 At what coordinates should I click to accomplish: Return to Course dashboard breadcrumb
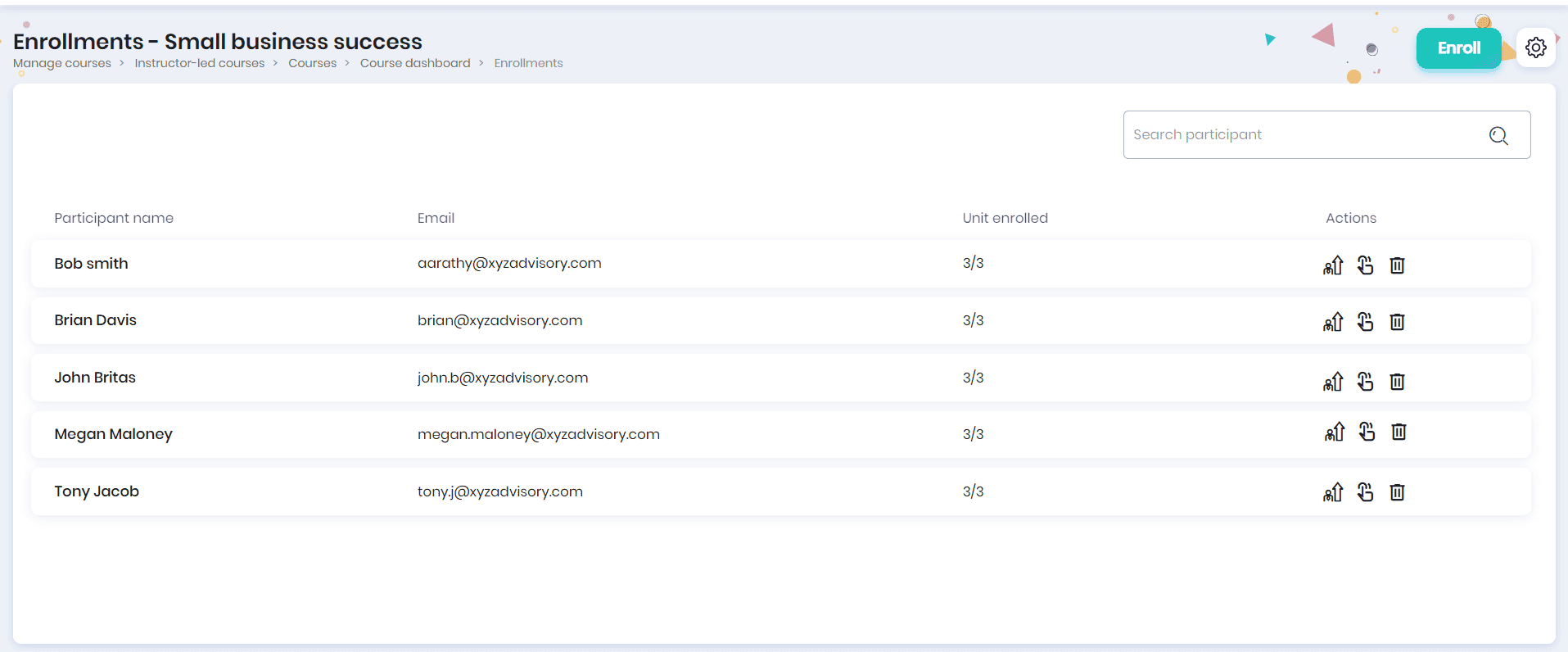point(415,63)
